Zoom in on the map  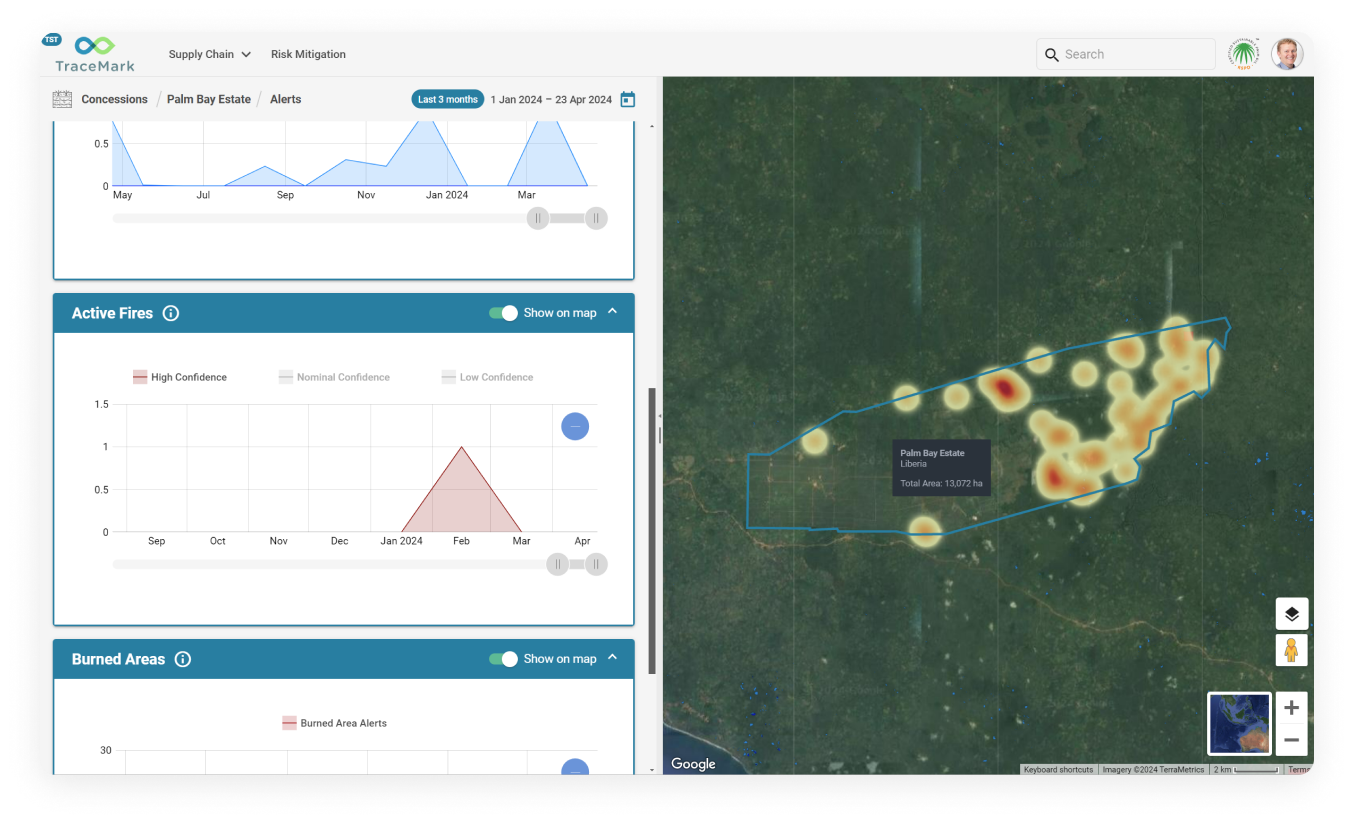[1291, 708]
